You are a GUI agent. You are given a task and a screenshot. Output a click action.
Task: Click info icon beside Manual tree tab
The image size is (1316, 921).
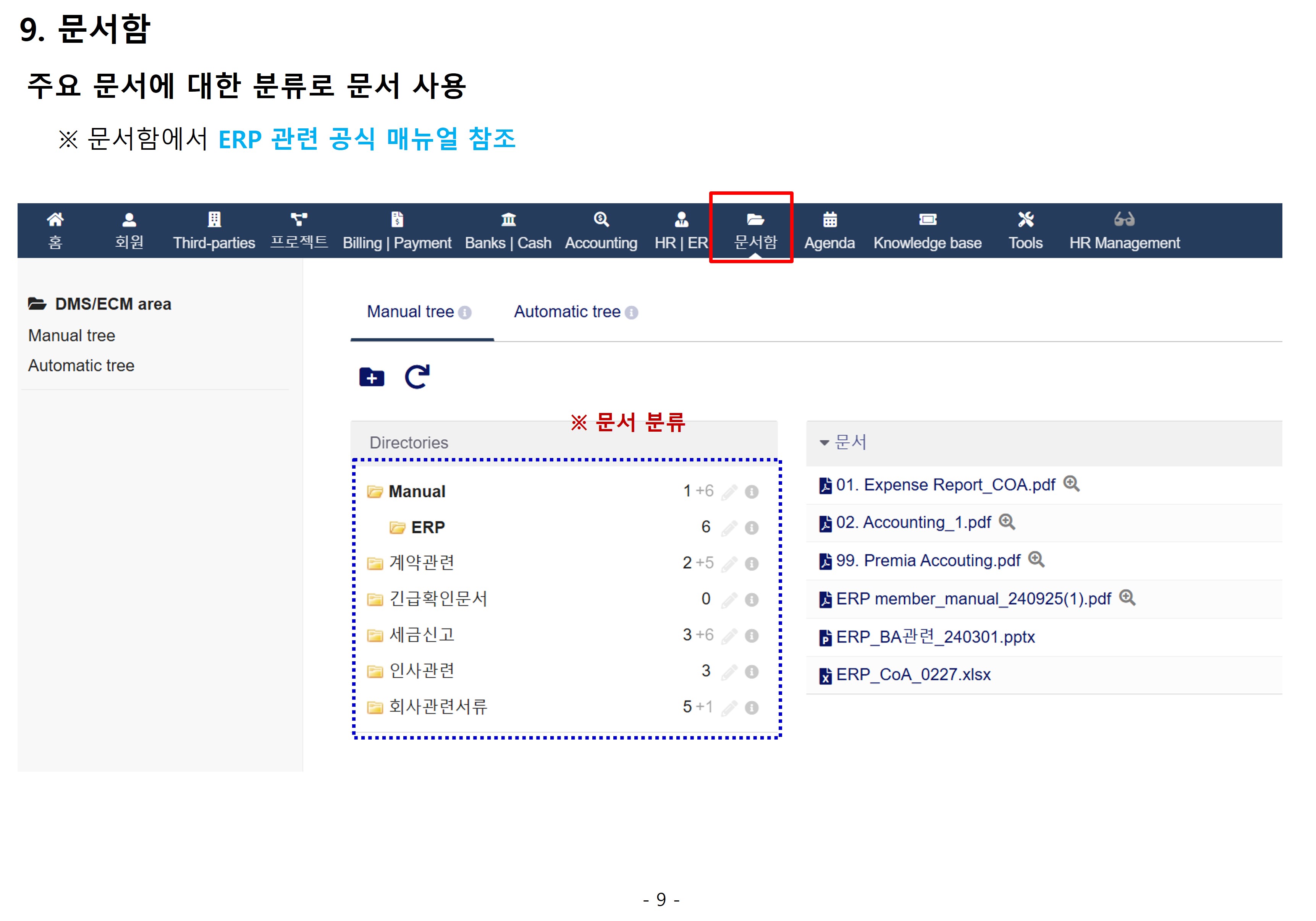(x=466, y=312)
